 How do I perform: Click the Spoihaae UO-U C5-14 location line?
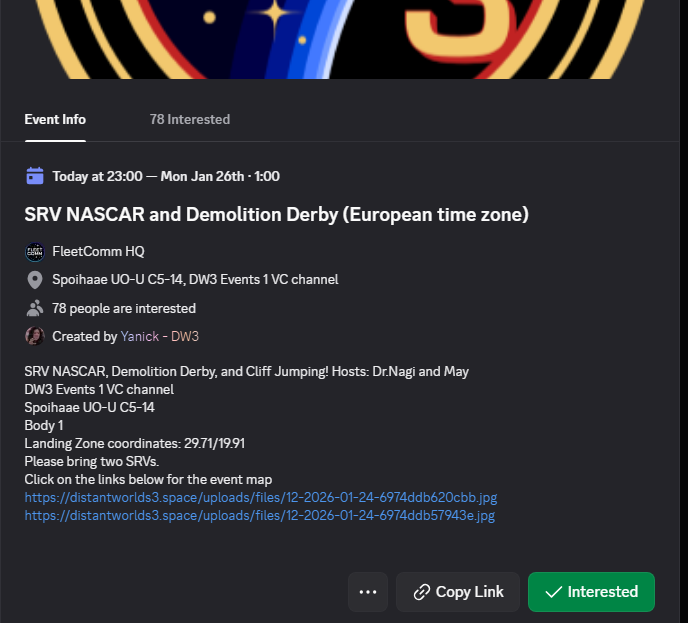point(195,279)
